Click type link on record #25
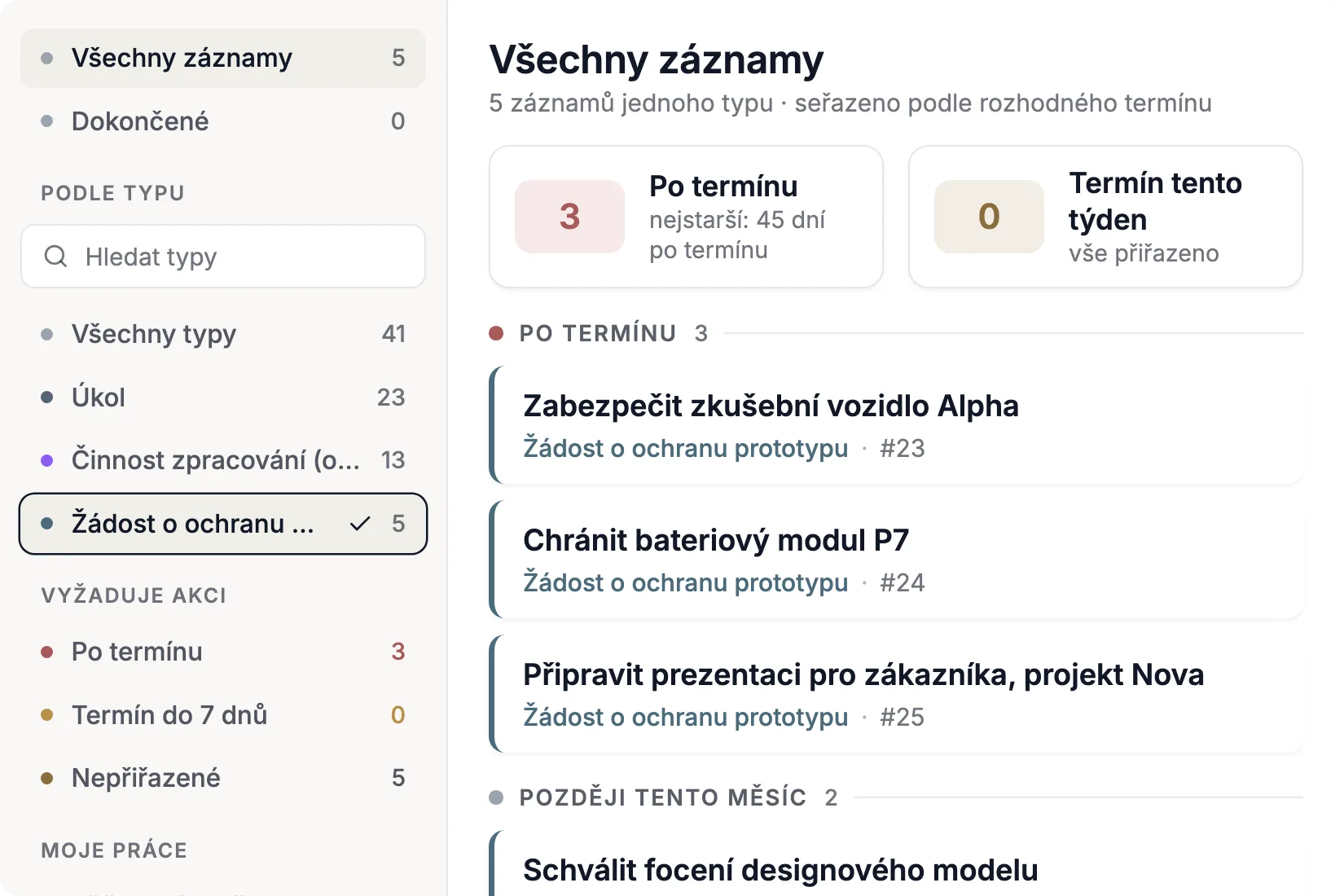1344x896 pixels. click(x=685, y=717)
